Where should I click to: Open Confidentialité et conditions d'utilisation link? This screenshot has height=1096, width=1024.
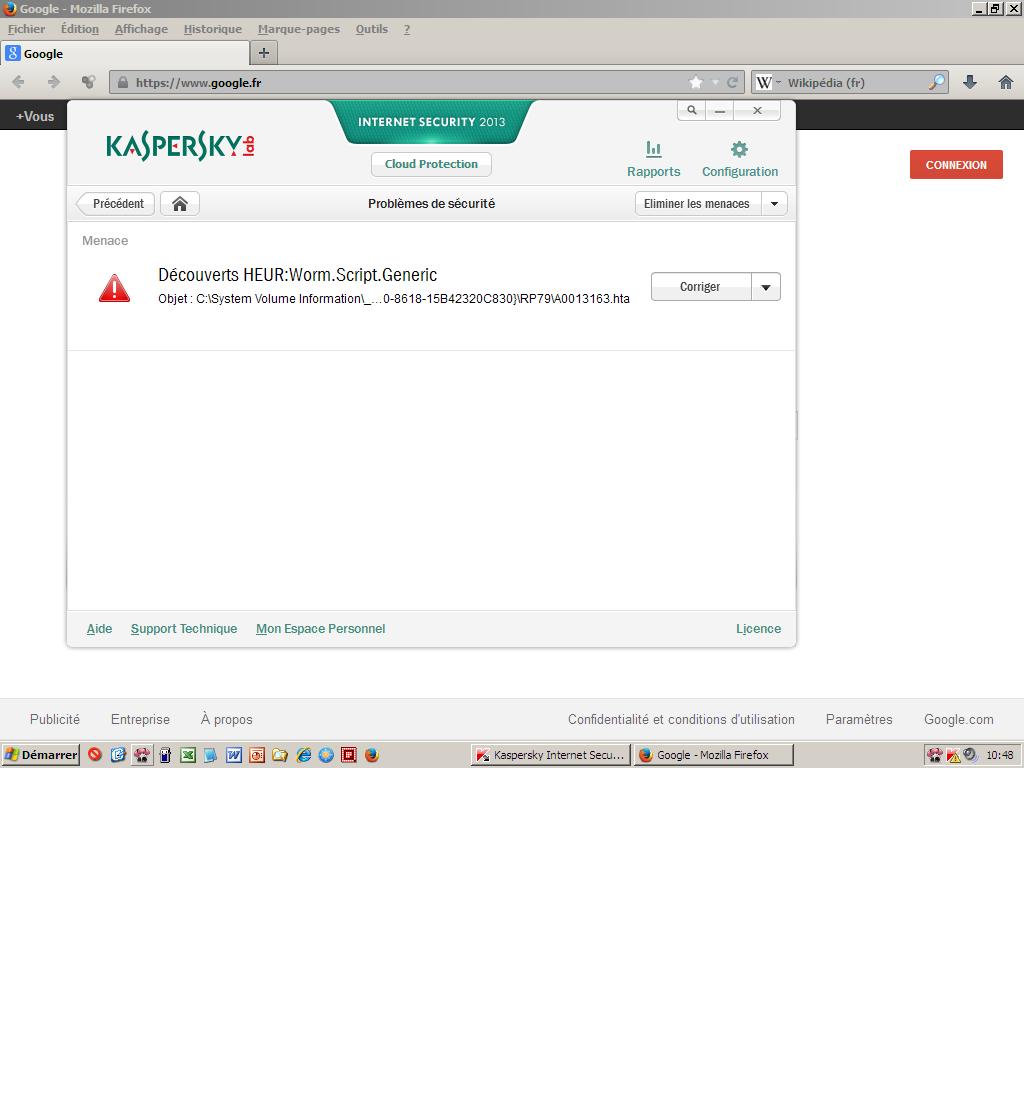click(x=681, y=719)
